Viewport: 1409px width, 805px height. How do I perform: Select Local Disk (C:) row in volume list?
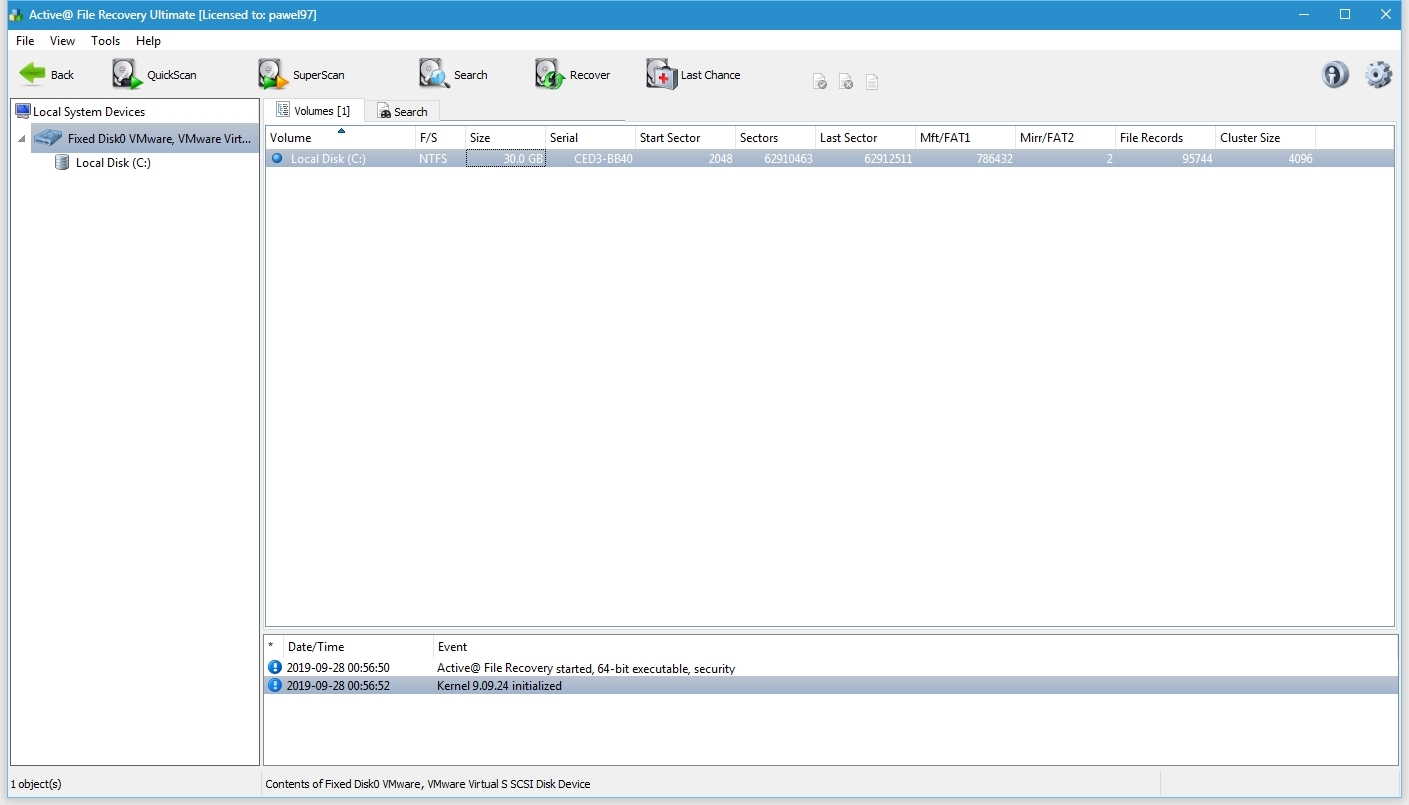(829, 158)
